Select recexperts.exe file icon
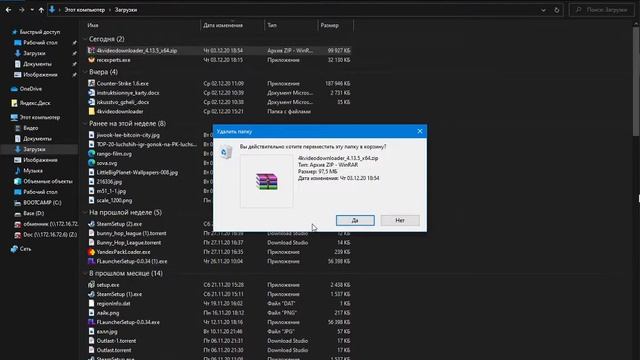Screen dimensions: 640x360 tap(91, 60)
